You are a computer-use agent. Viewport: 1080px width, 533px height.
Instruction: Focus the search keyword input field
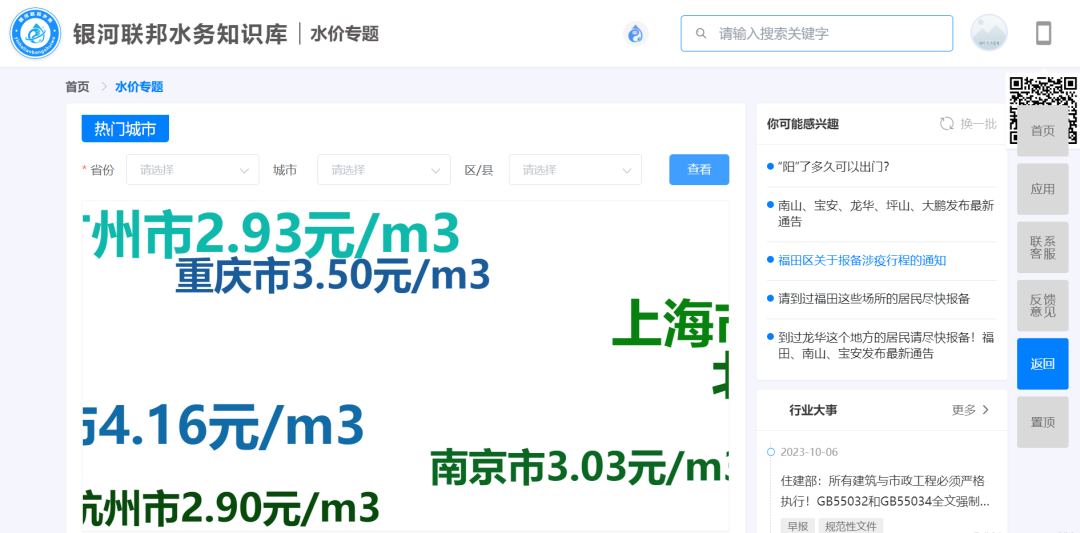tap(817, 33)
